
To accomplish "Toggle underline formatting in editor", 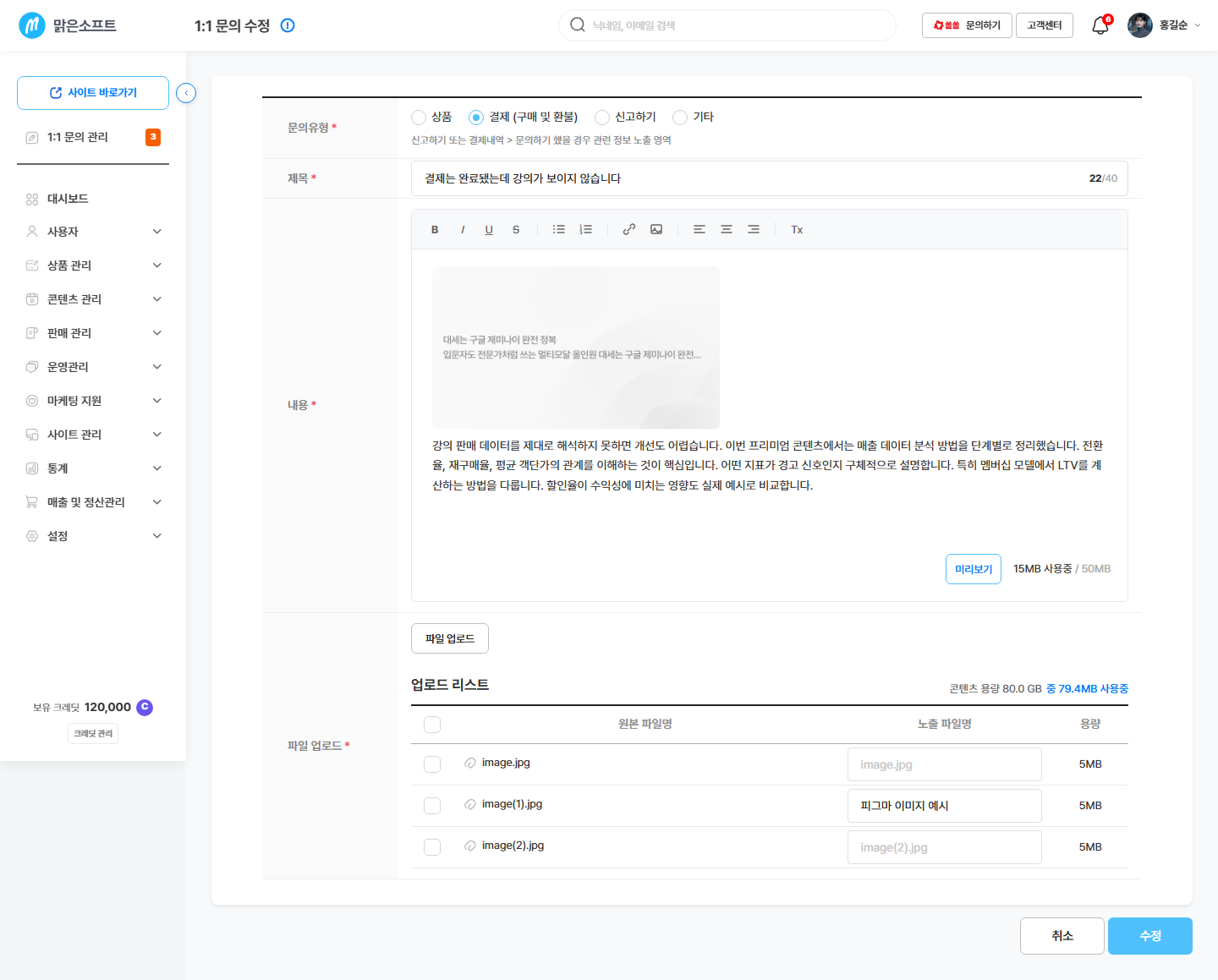I will [489, 230].
